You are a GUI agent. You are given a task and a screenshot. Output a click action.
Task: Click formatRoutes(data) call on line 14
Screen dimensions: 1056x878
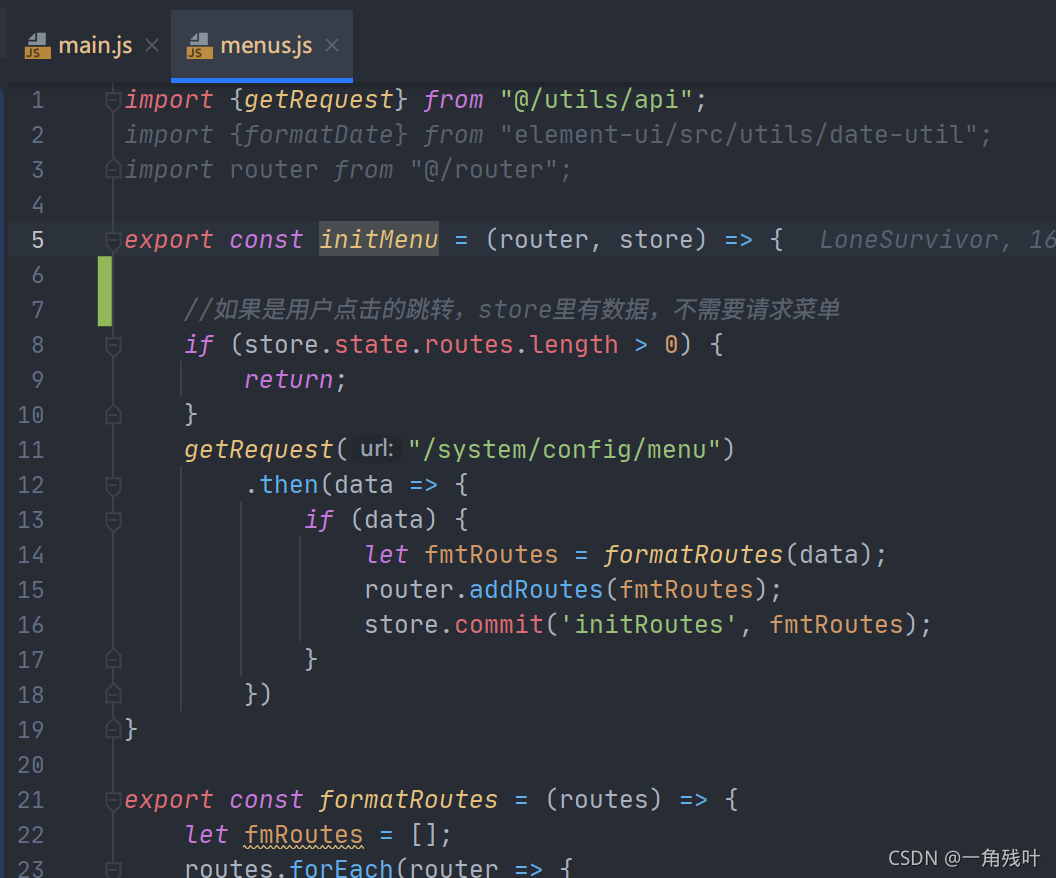coord(737,555)
